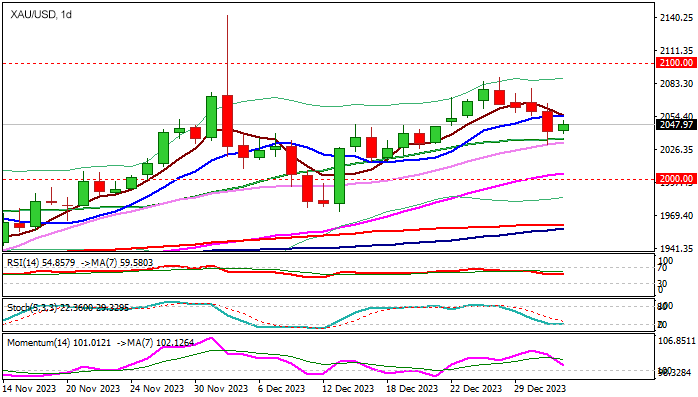This screenshot has height=397, width=698.
Task: Click the 2026.35 price axis value
Action: (x=676, y=150)
